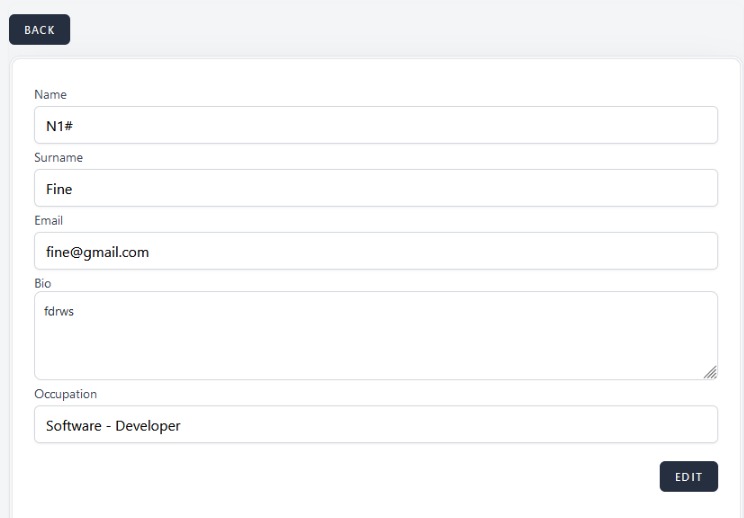Click the "Software - Developer" text
Screen dimensions: 744x518
pyautogui.click(x=113, y=425)
